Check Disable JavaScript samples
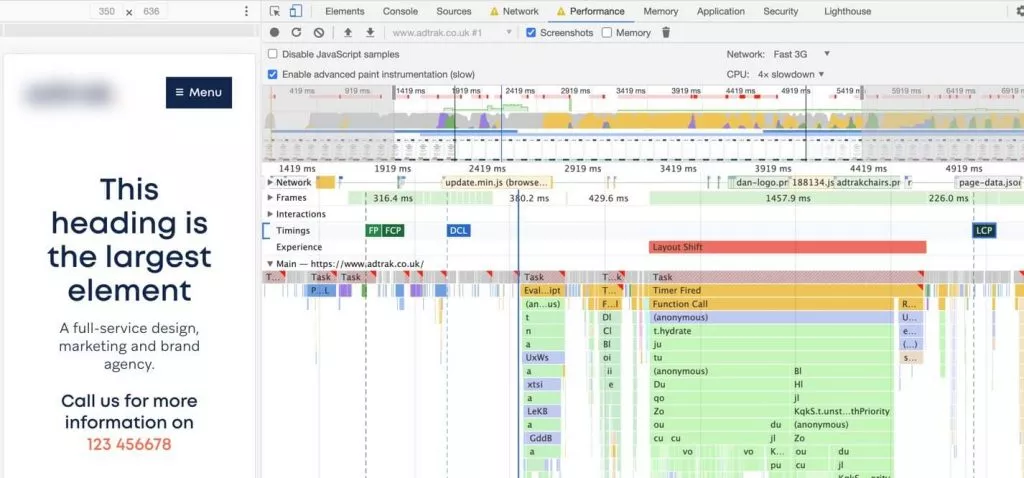This screenshot has height=478, width=1024. click(x=273, y=54)
